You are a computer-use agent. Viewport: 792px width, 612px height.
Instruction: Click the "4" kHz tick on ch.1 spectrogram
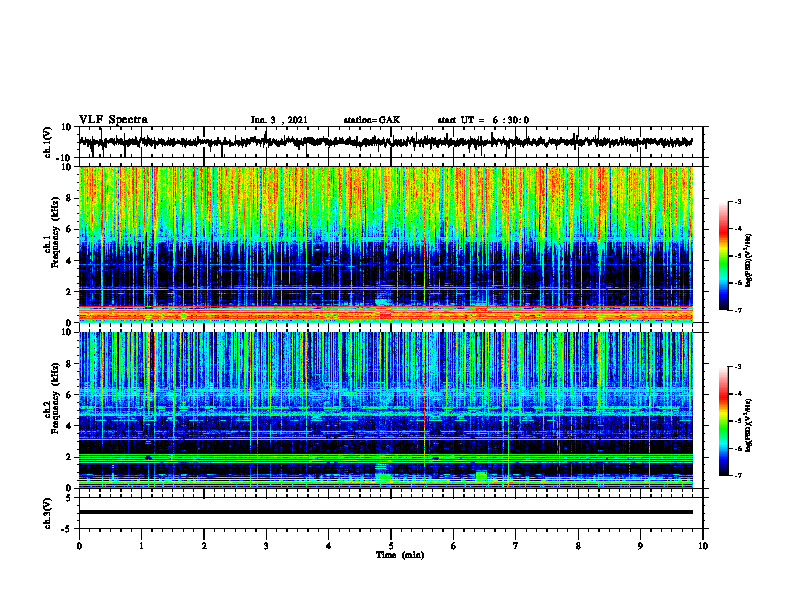click(69, 261)
